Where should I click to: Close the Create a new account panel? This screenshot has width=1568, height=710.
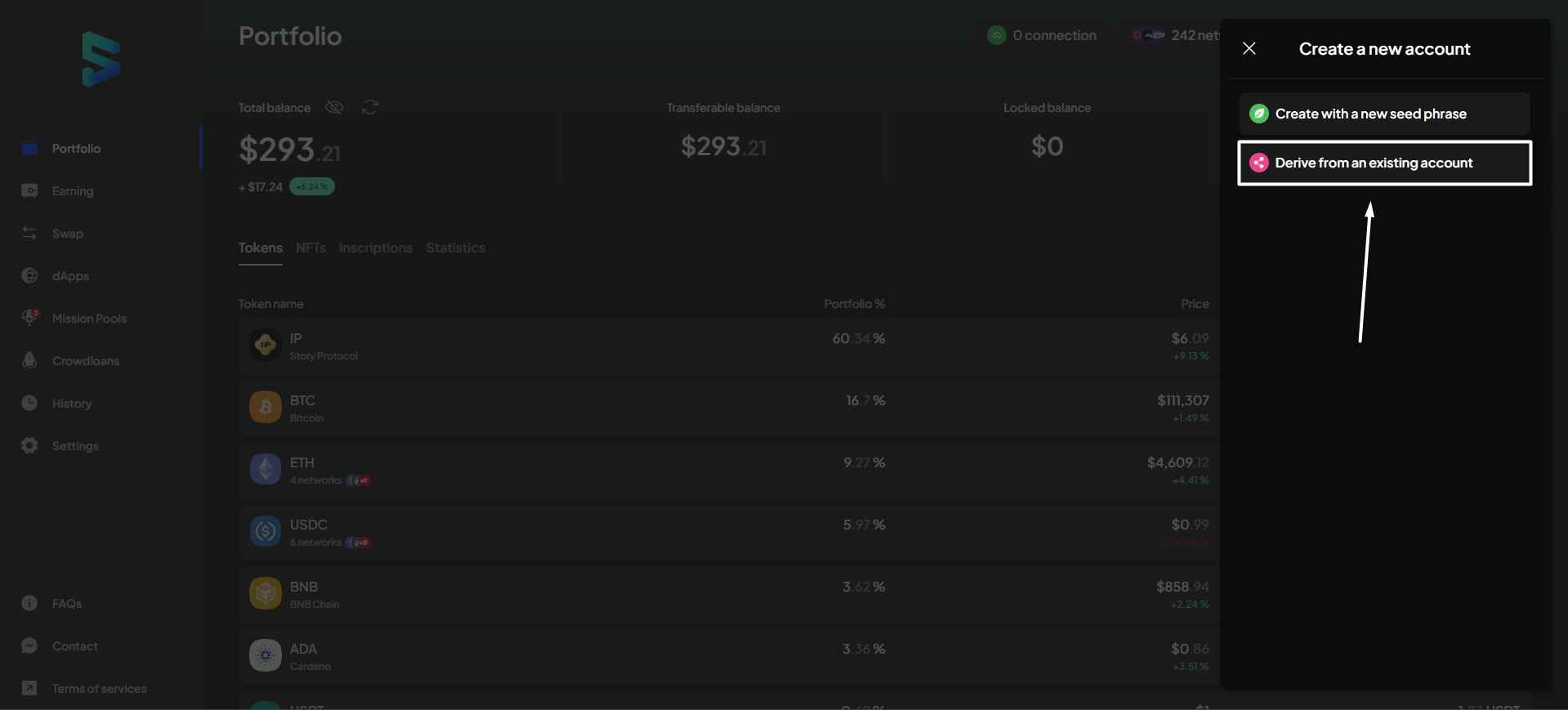coord(1249,49)
